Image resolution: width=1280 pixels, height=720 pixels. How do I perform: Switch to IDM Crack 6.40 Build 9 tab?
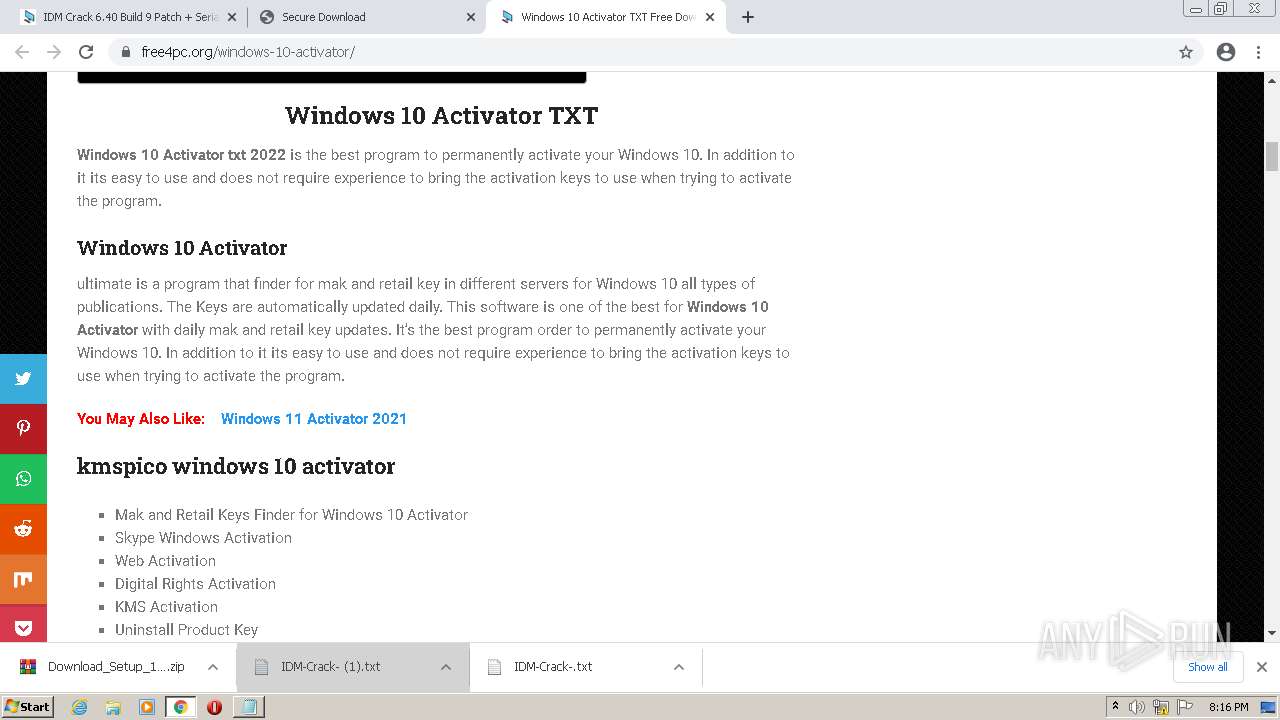click(x=127, y=17)
